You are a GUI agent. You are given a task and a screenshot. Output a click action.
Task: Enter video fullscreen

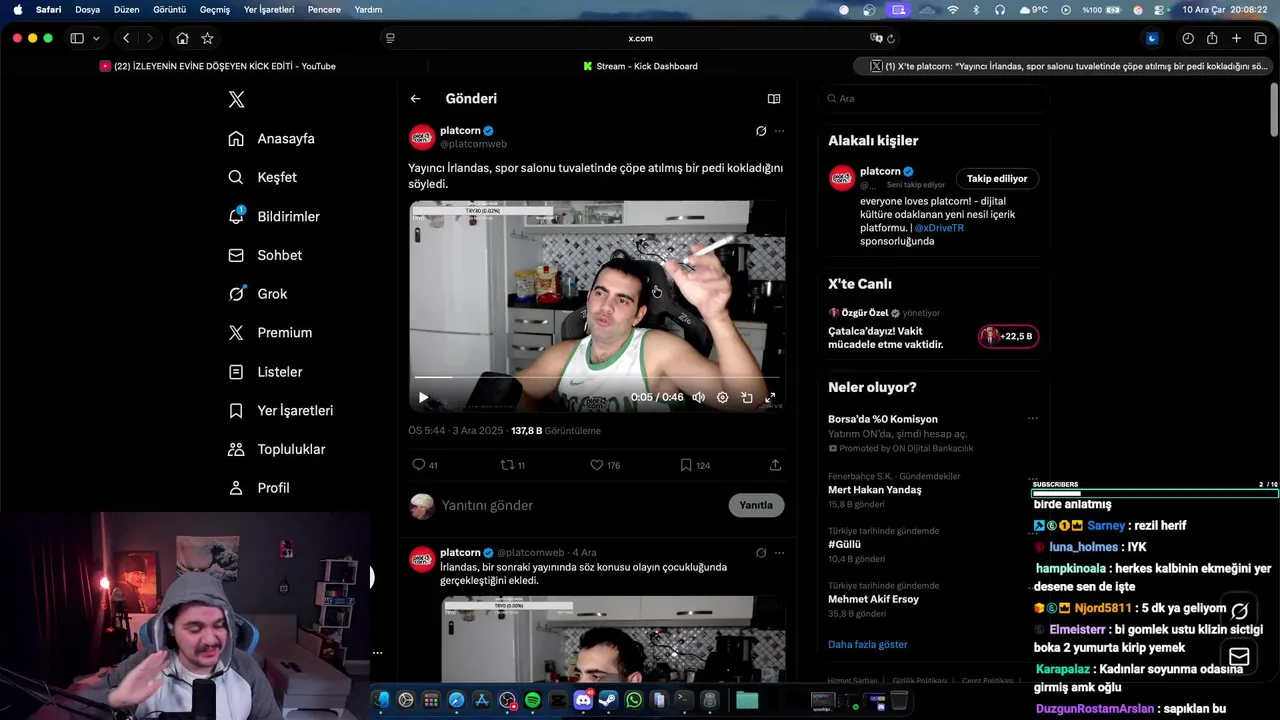tap(770, 397)
